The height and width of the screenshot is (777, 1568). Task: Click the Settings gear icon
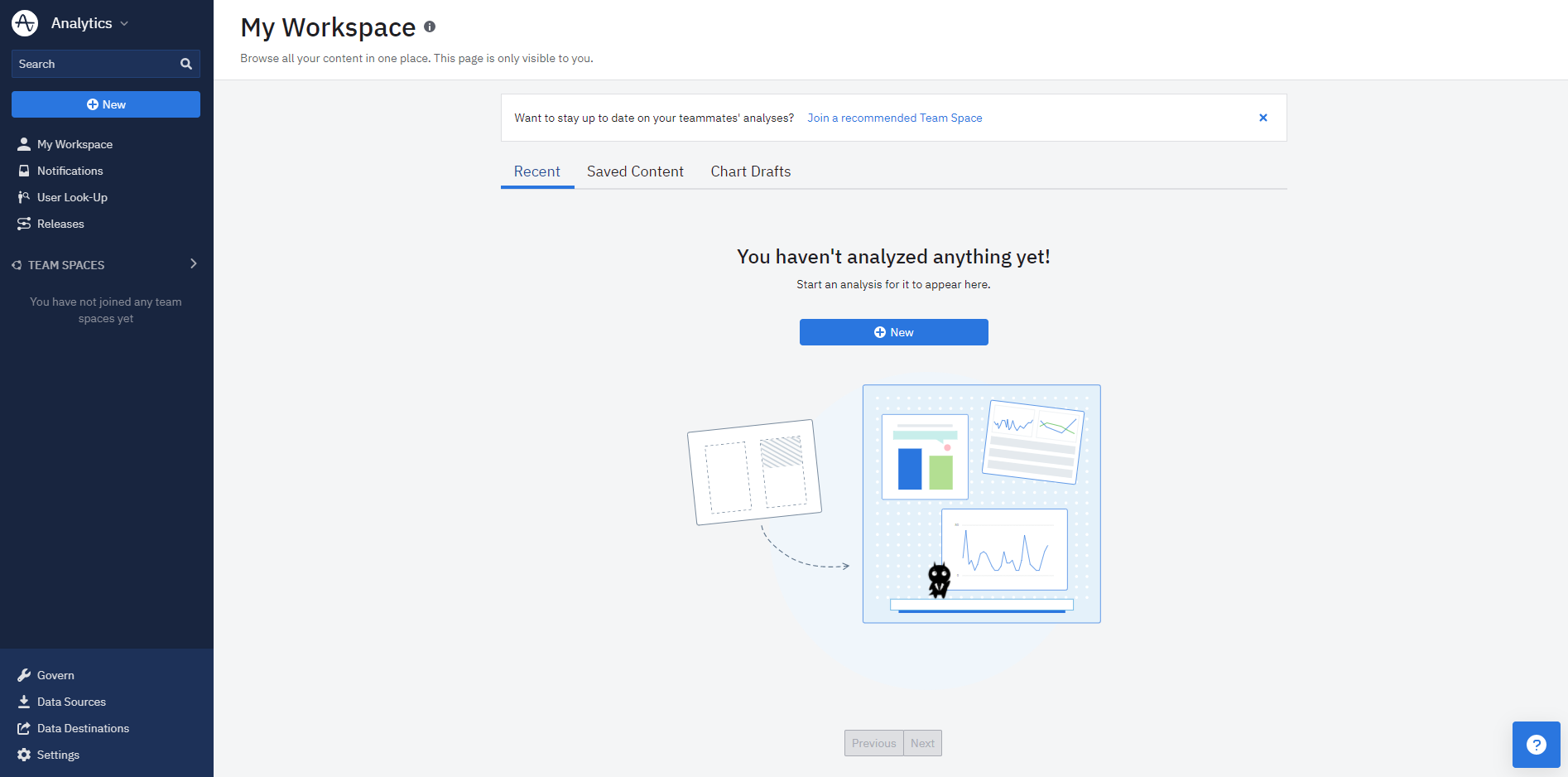tap(24, 755)
